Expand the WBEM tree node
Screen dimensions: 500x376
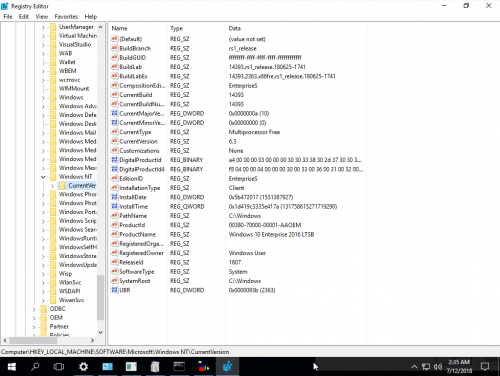pyautogui.click(x=43, y=71)
